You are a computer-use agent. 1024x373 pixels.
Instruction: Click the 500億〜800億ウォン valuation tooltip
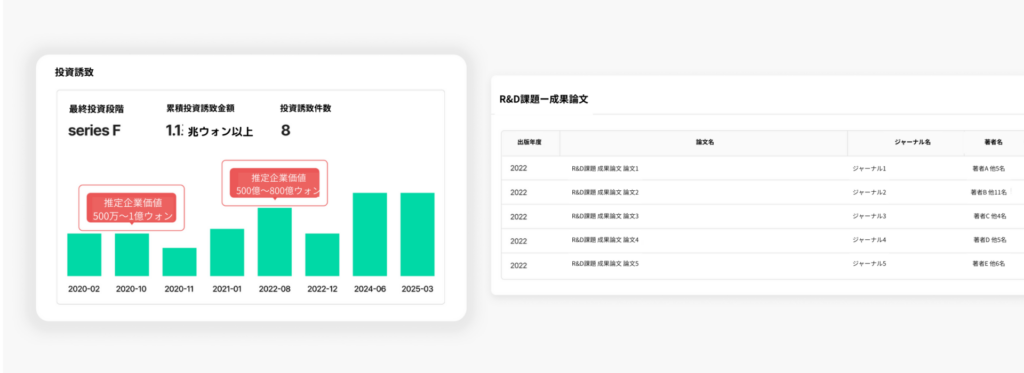click(x=275, y=184)
